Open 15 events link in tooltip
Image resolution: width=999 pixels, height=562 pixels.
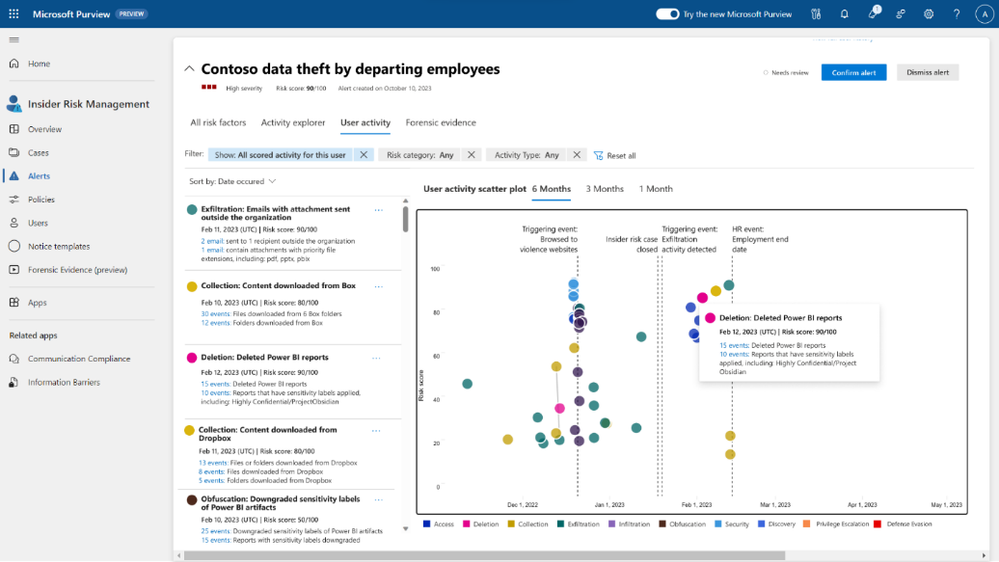[734, 345]
